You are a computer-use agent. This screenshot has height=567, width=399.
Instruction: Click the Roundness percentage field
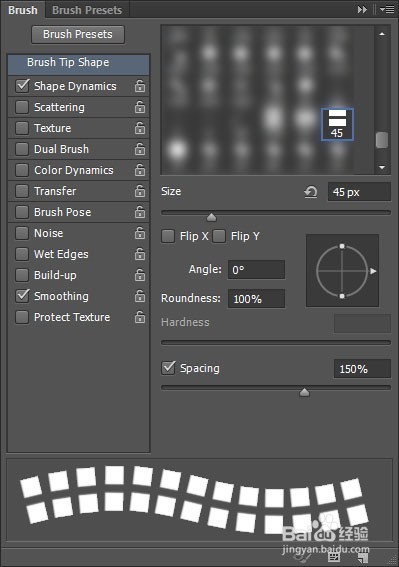[x=256, y=299]
